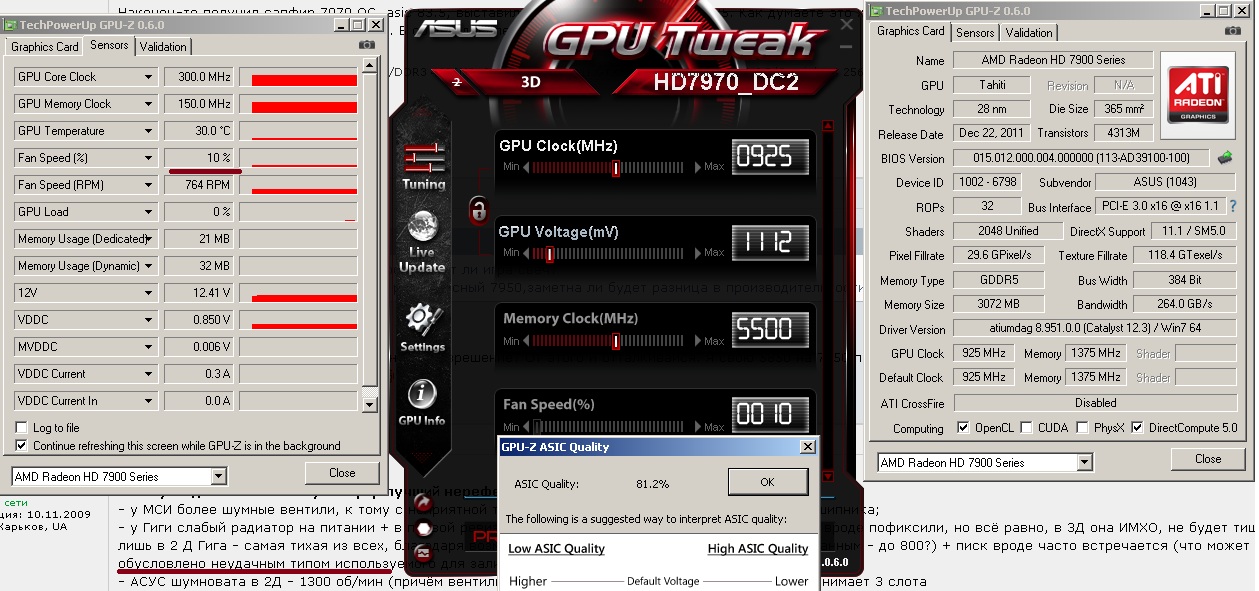The width and height of the screenshot is (1259, 591).
Task: Decrease Memory Clock with Min arrow
Action: click(526, 341)
